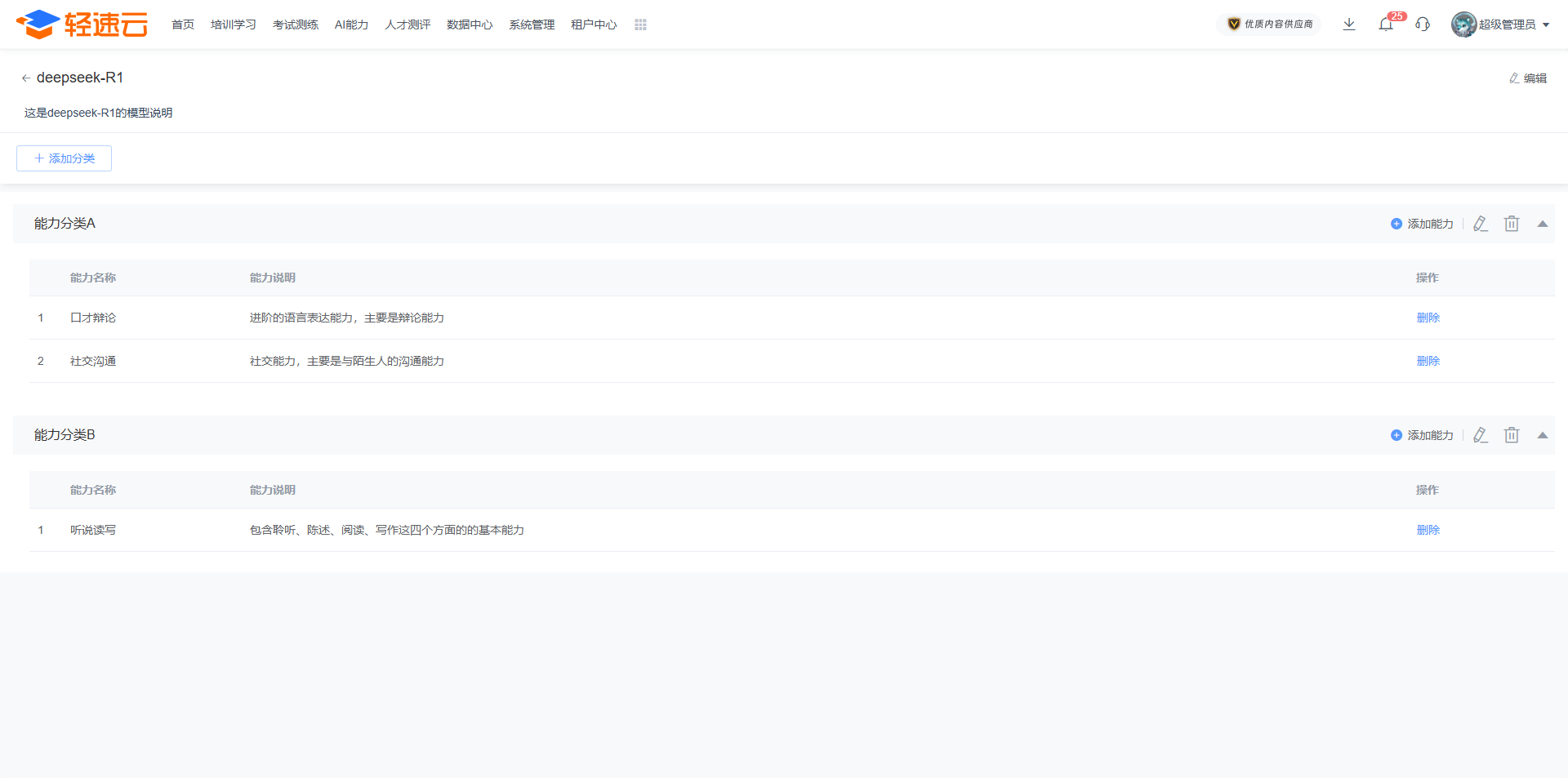Collapse the 能力分类A section
Image resolution: width=1568 pixels, height=778 pixels.
[x=1543, y=224]
